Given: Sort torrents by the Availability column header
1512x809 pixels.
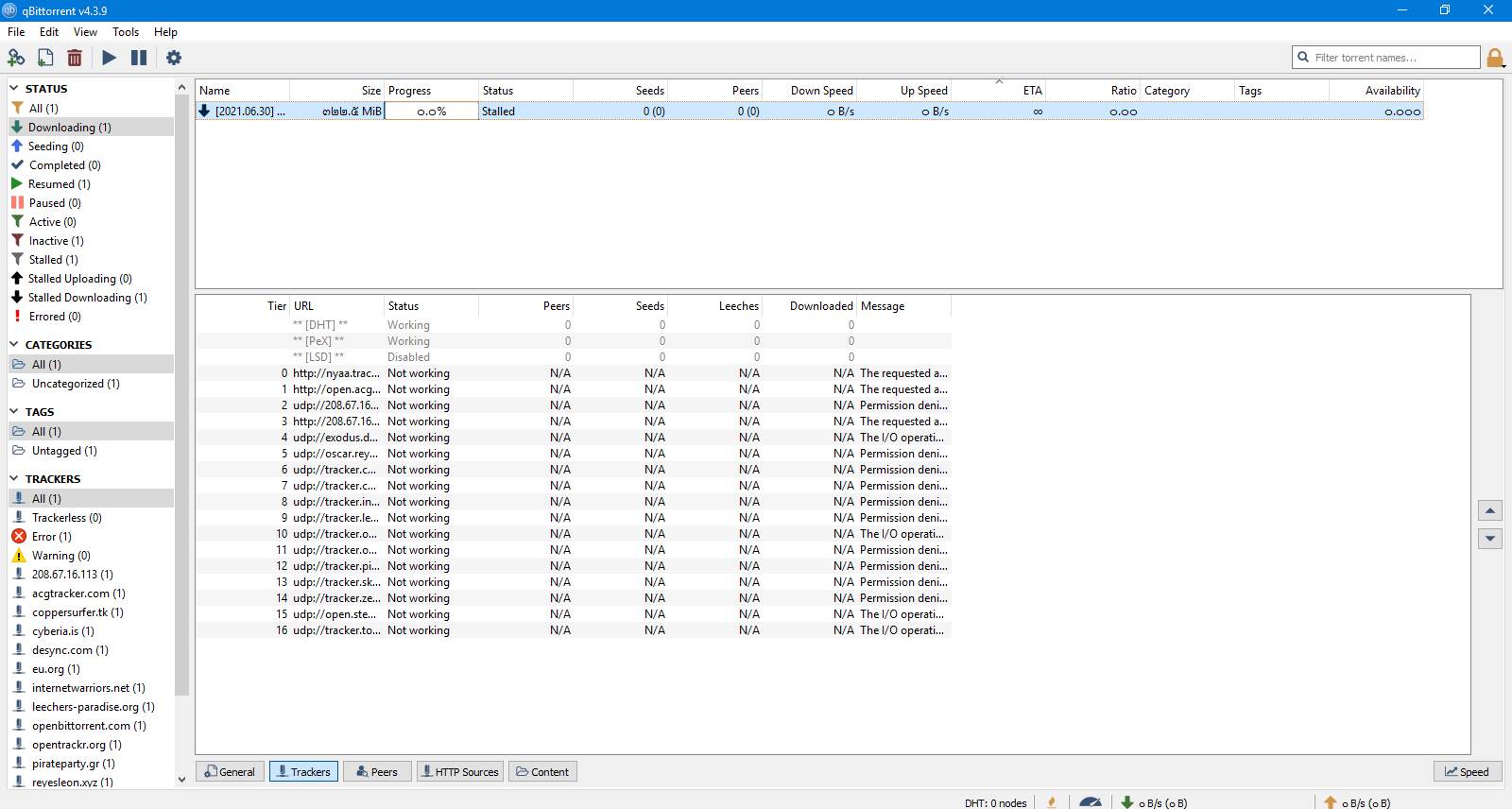Looking at the screenshot, I should click(x=1376, y=91).
